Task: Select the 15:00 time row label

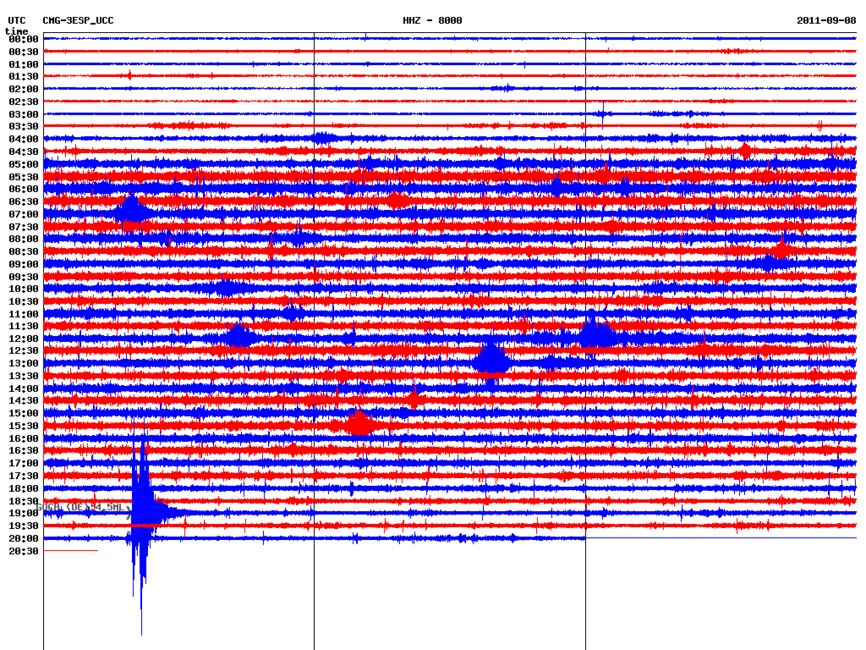Action: (x=23, y=413)
